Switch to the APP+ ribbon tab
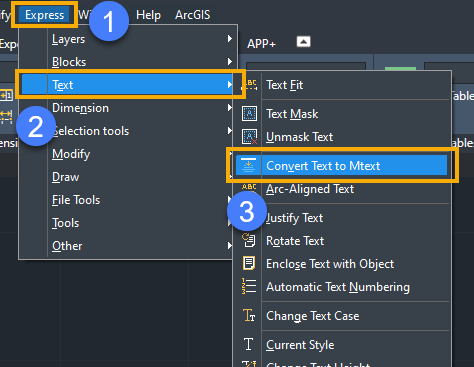The height and width of the screenshot is (367, 474). [262, 43]
